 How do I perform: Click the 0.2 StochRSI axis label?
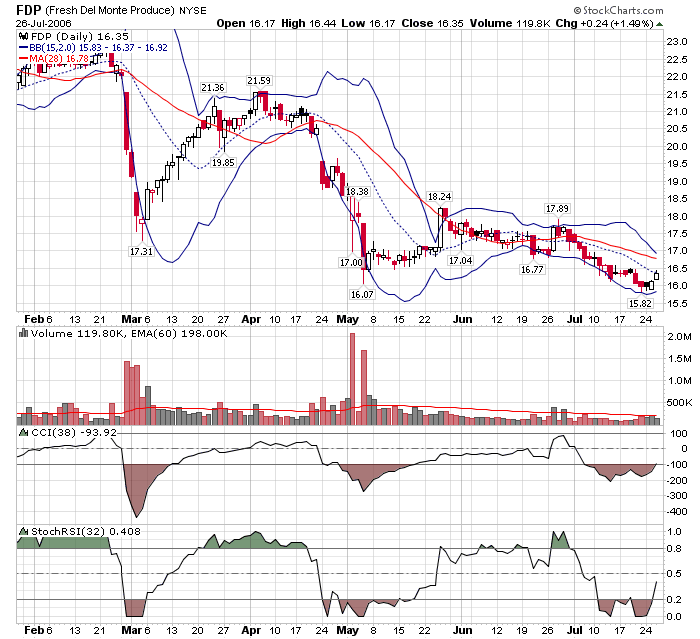coord(675,599)
